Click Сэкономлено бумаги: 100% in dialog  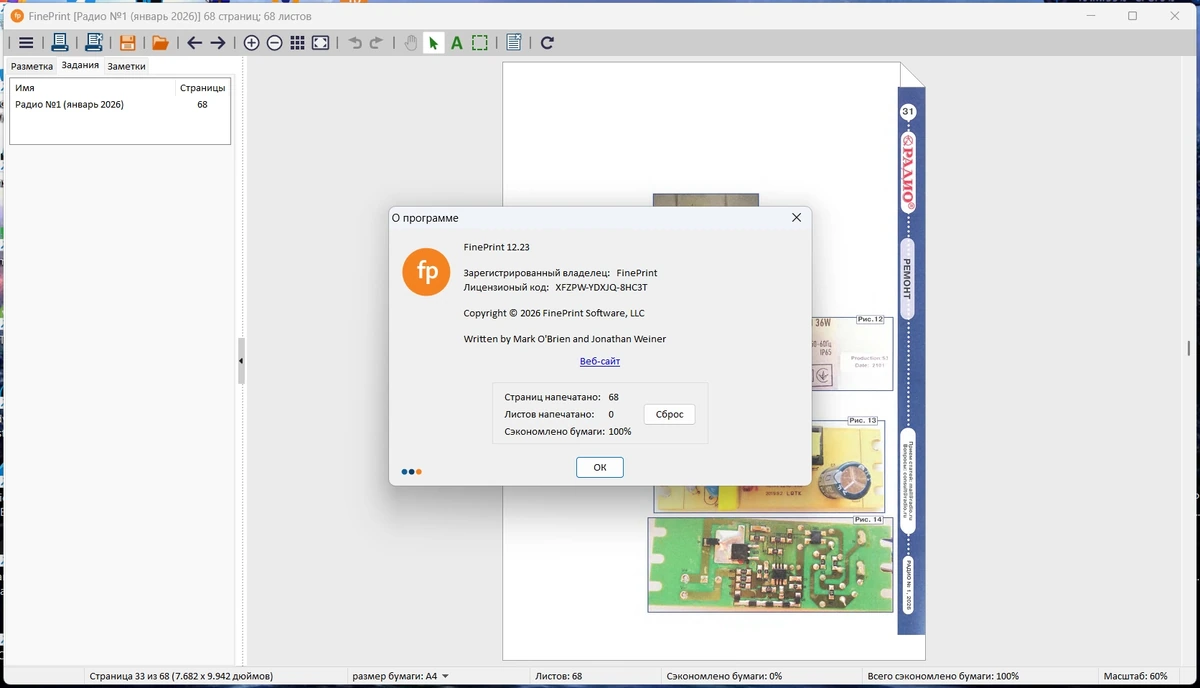tap(568, 431)
